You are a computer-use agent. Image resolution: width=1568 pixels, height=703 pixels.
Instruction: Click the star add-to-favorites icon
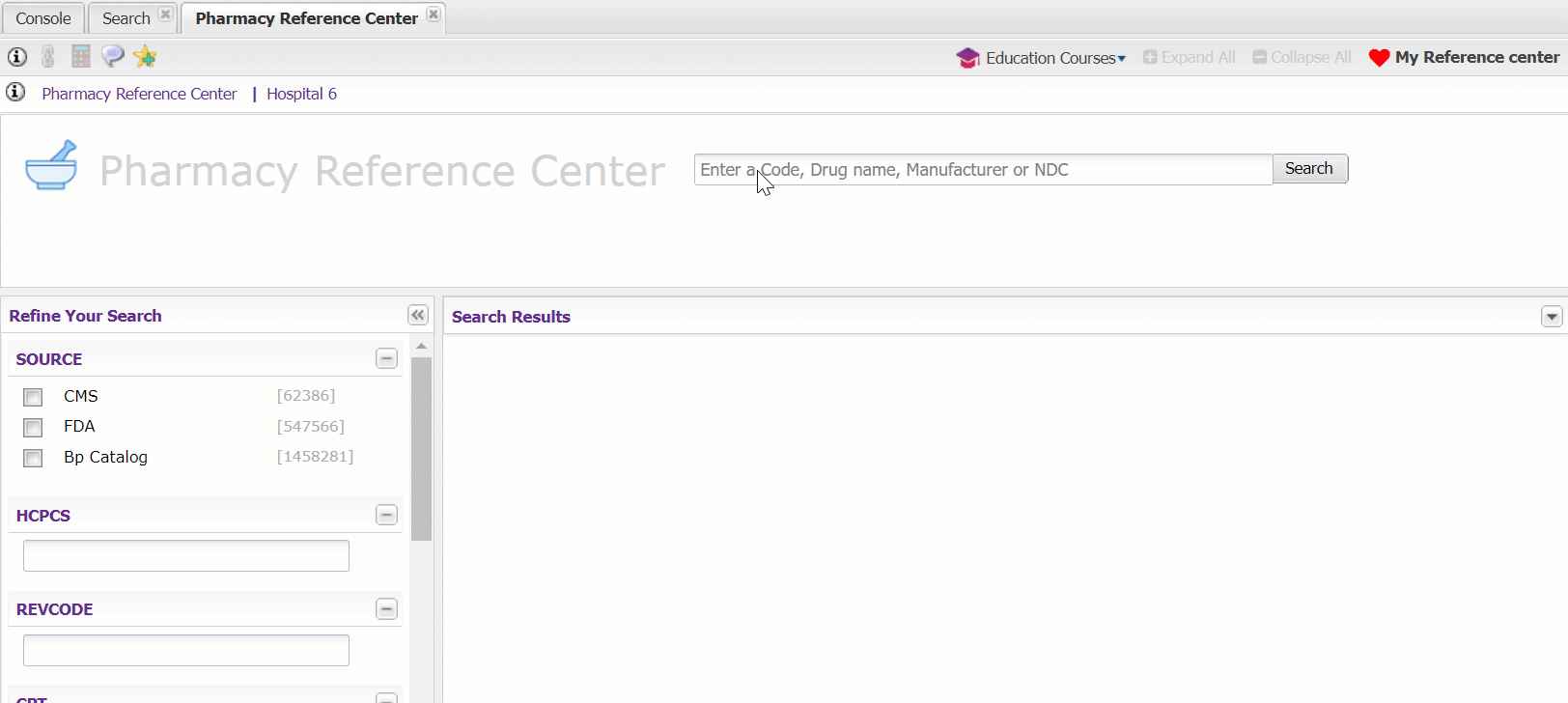pos(145,57)
